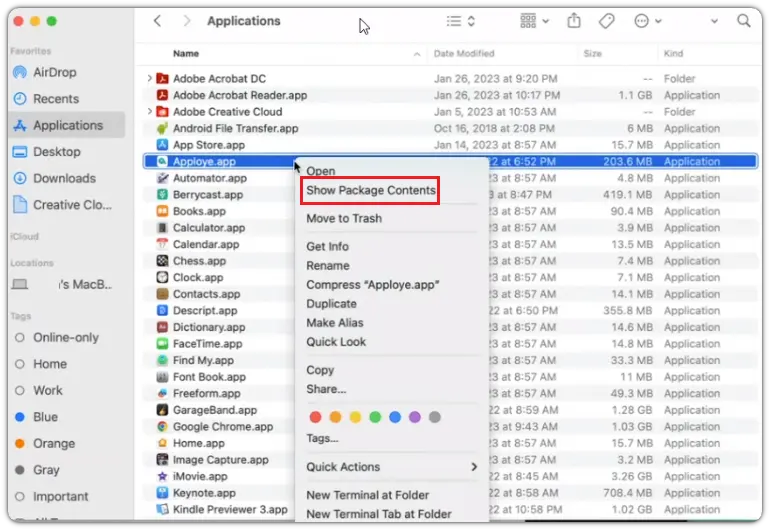Choose Show Package Contents
770x530 pixels.
click(371, 190)
